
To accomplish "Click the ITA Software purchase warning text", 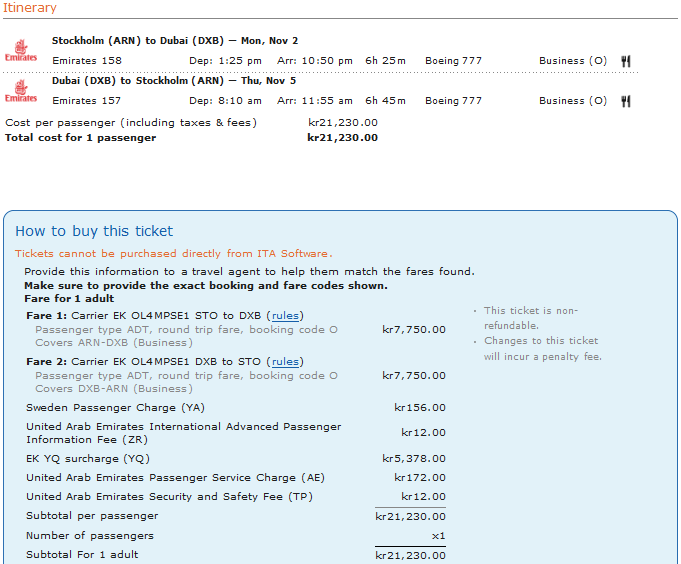I will 174,254.
